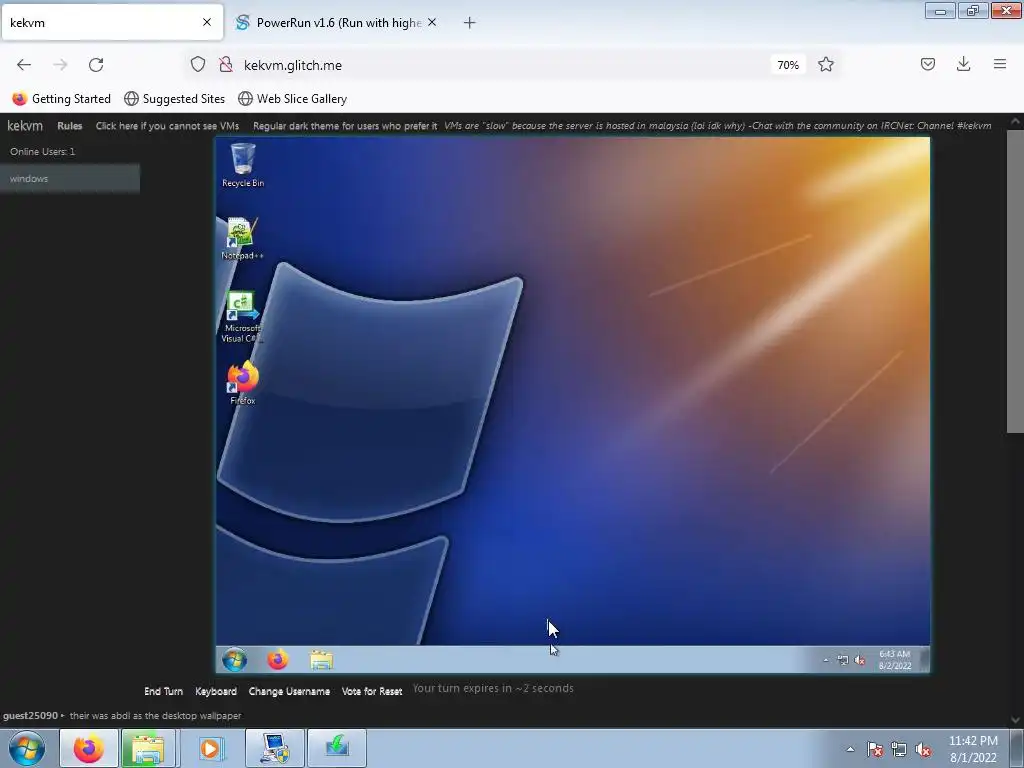Open the Firefox hamburger menu

pyautogui.click(x=999, y=64)
